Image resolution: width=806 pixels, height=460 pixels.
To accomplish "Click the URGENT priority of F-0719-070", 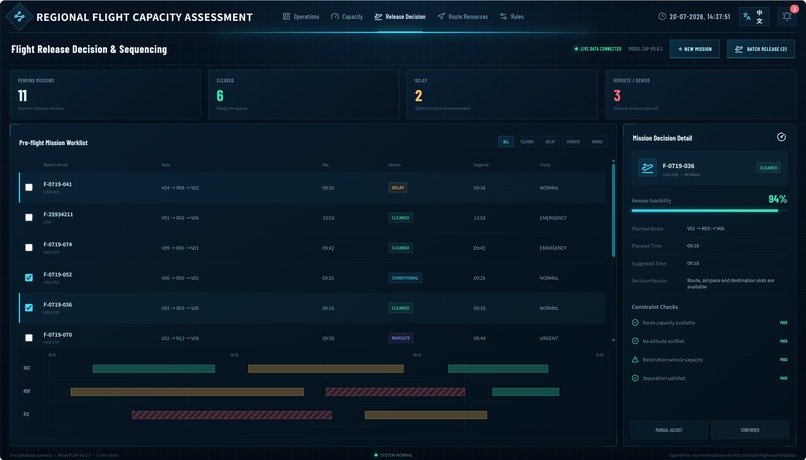I will pos(549,338).
